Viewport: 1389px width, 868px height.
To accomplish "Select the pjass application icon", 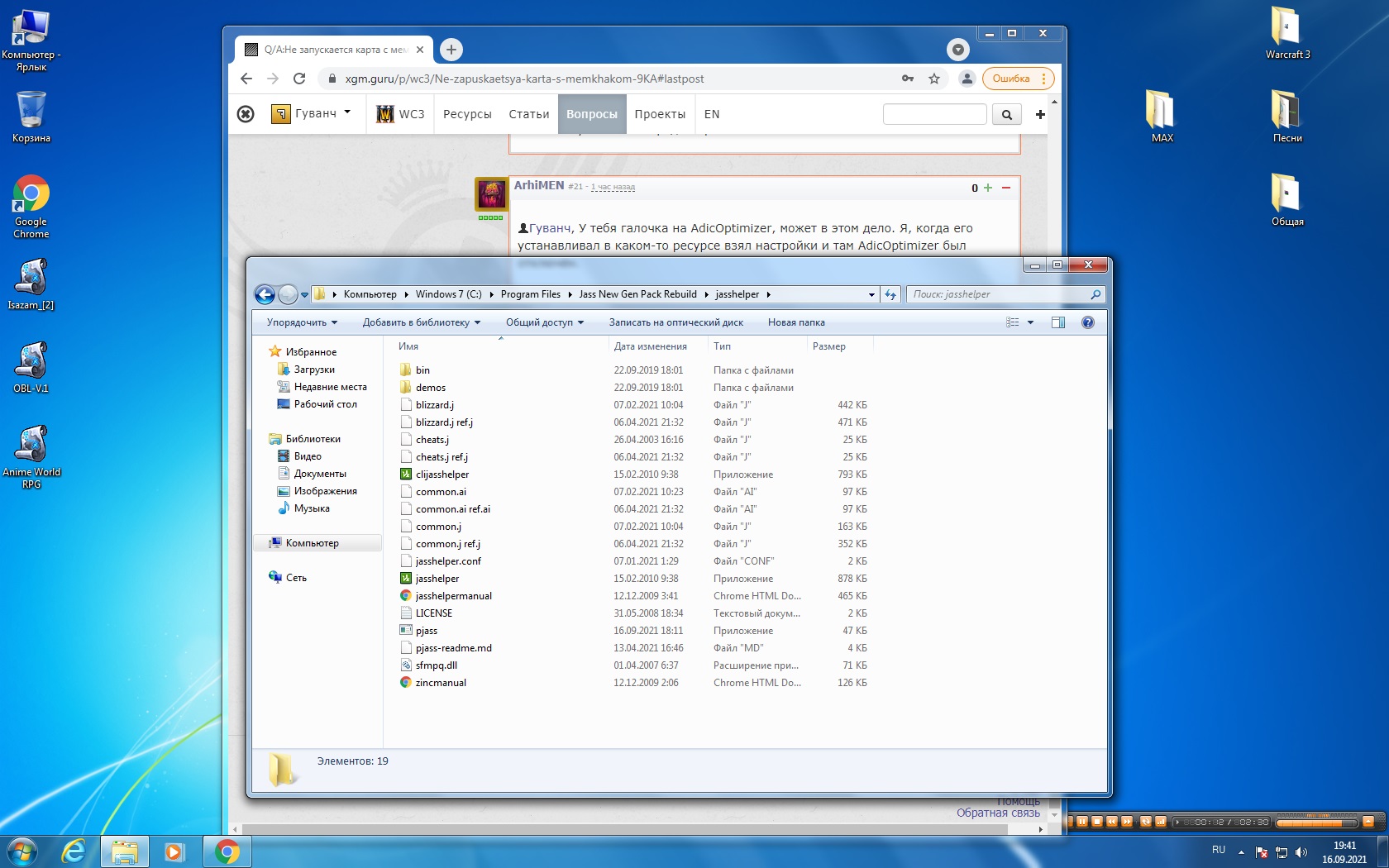I will pos(406,631).
